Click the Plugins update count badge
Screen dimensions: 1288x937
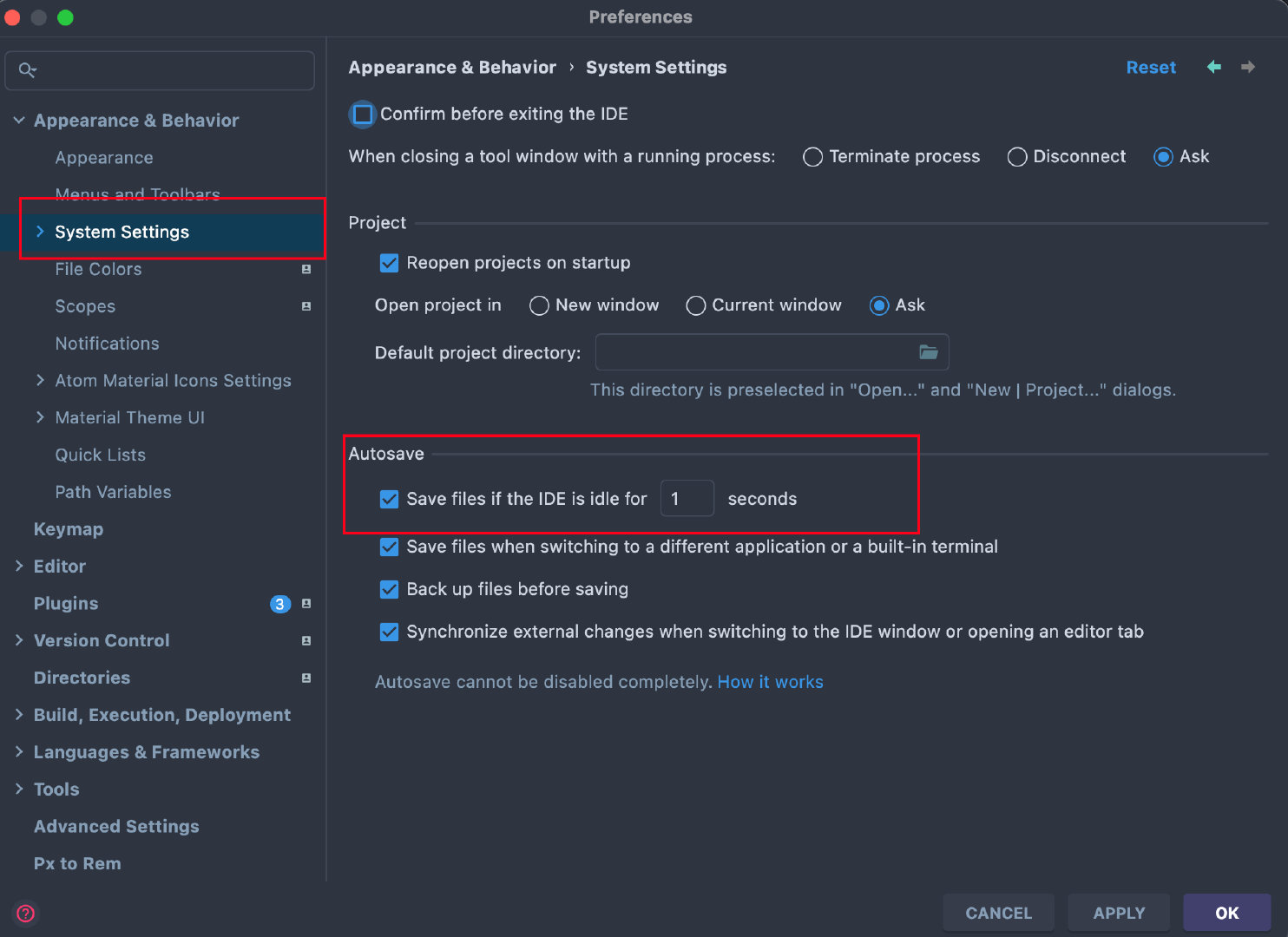point(279,604)
